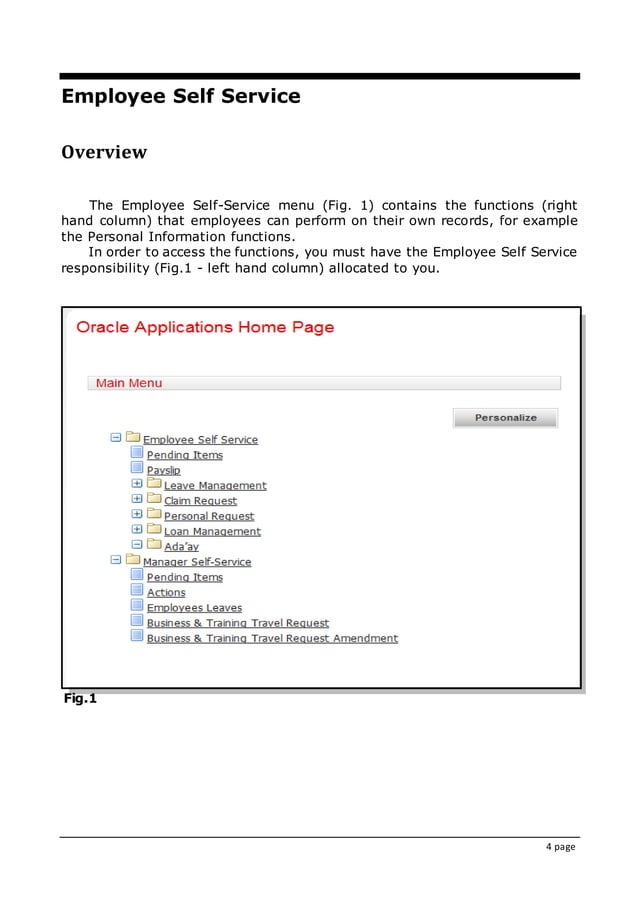Expand the Claim Request folder
The height and width of the screenshot is (902, 638).
tap(137, 499)
